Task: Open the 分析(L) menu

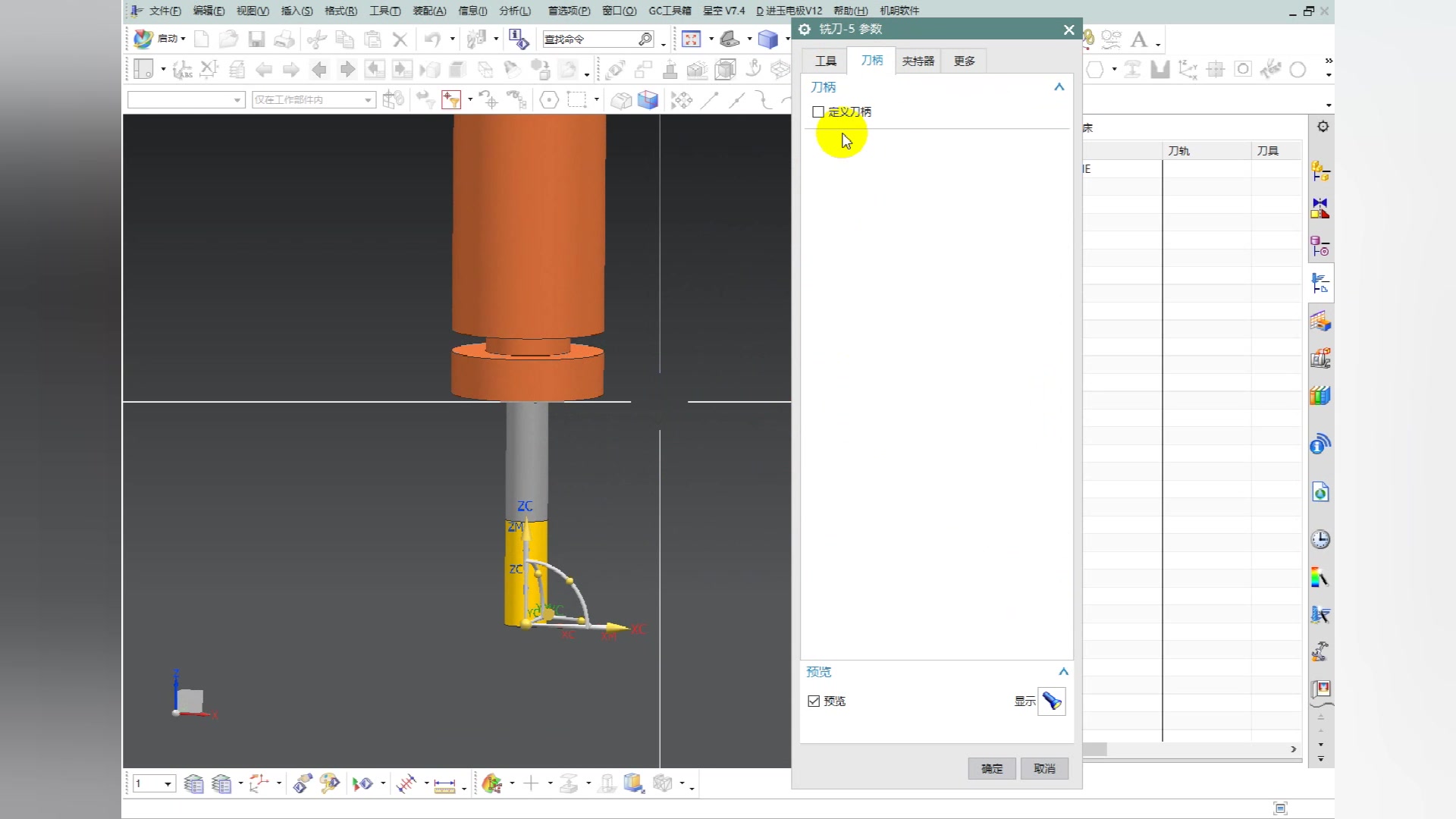Action: click(515, 11)
